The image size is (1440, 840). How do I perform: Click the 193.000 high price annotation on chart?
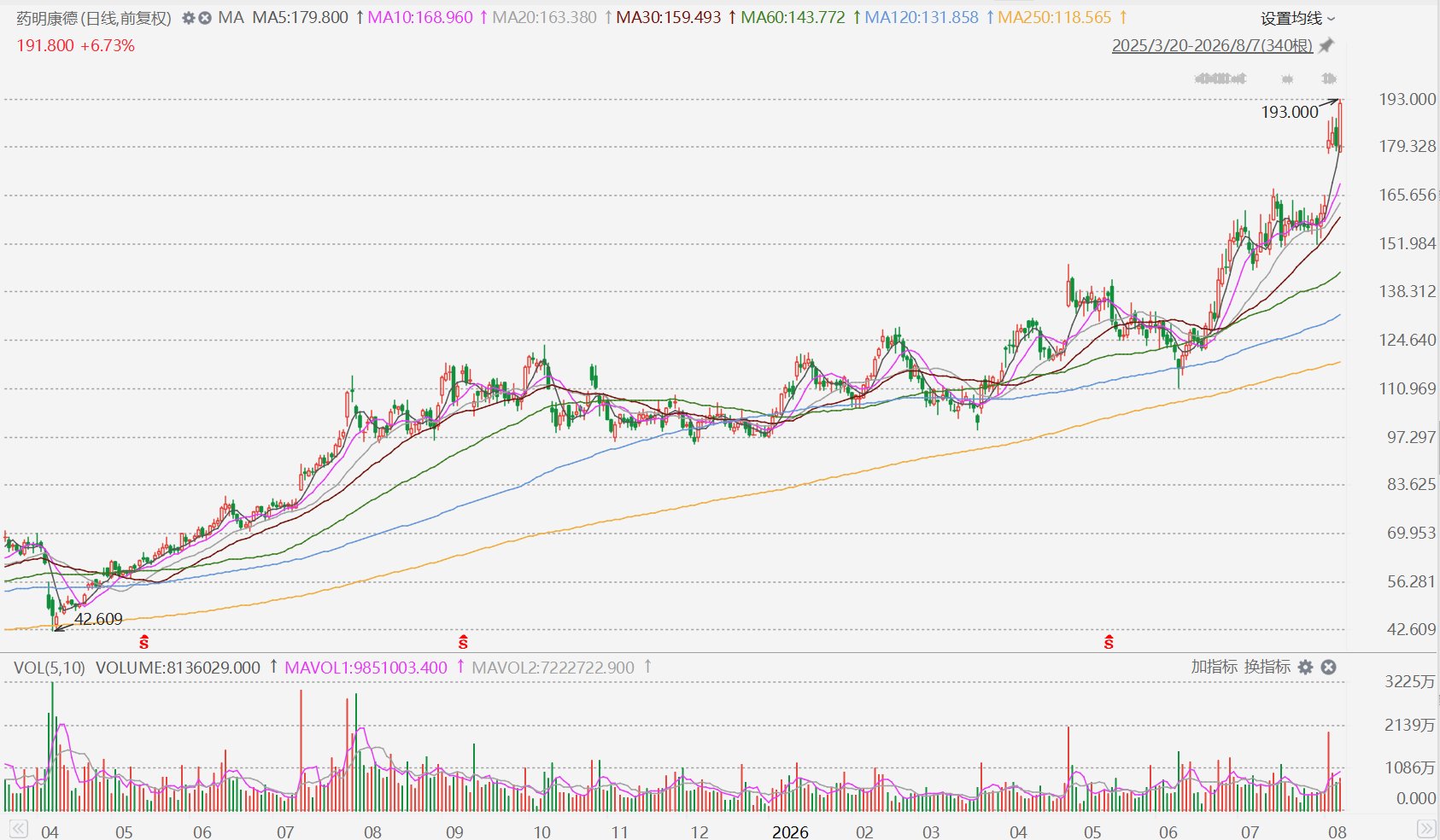(1290, 112)
